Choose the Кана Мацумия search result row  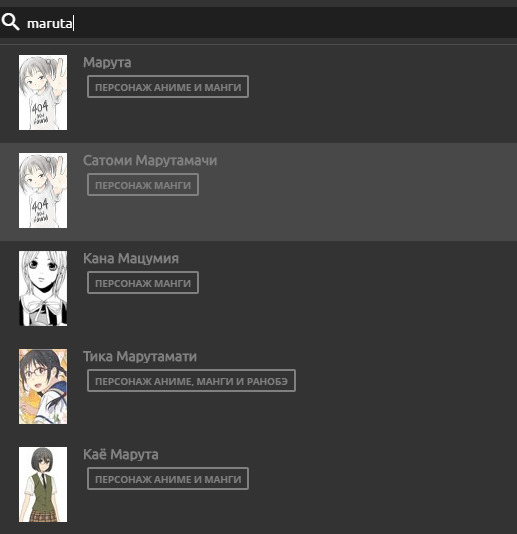(258, 290)
